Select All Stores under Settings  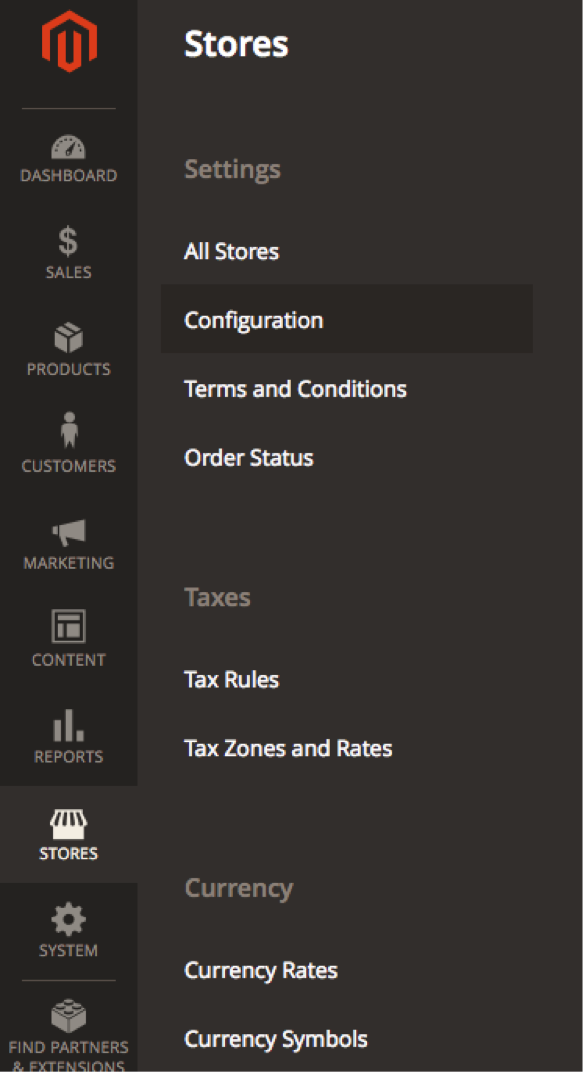click(231, 251)
